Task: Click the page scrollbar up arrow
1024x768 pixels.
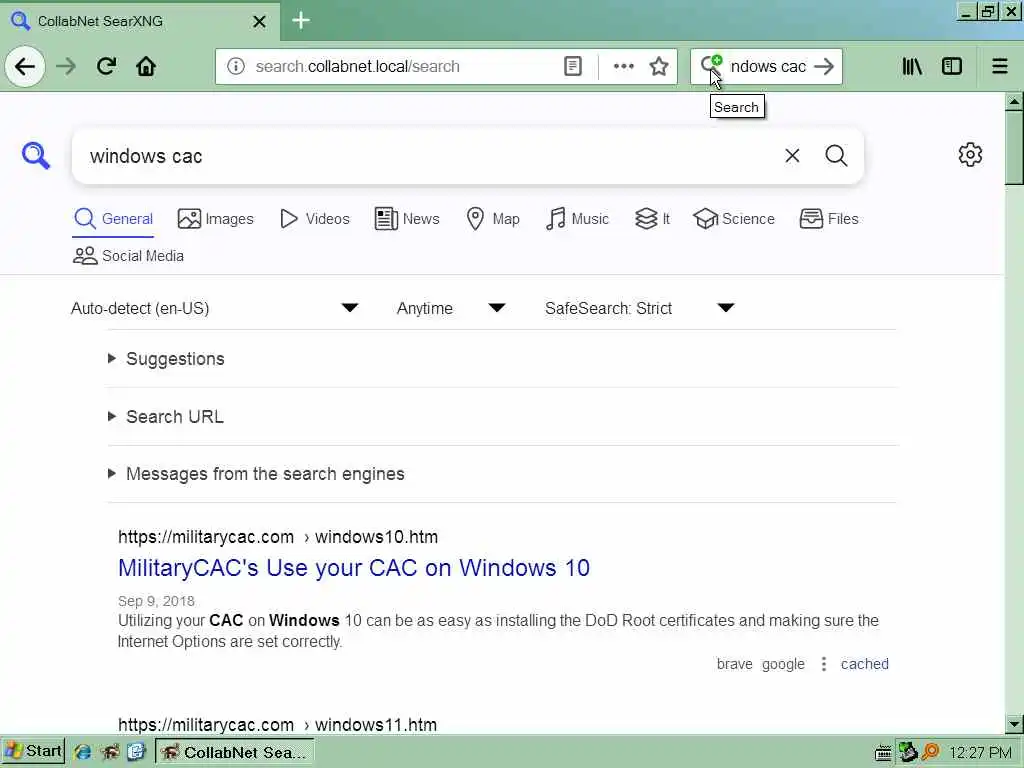Action: [1014, 102]
